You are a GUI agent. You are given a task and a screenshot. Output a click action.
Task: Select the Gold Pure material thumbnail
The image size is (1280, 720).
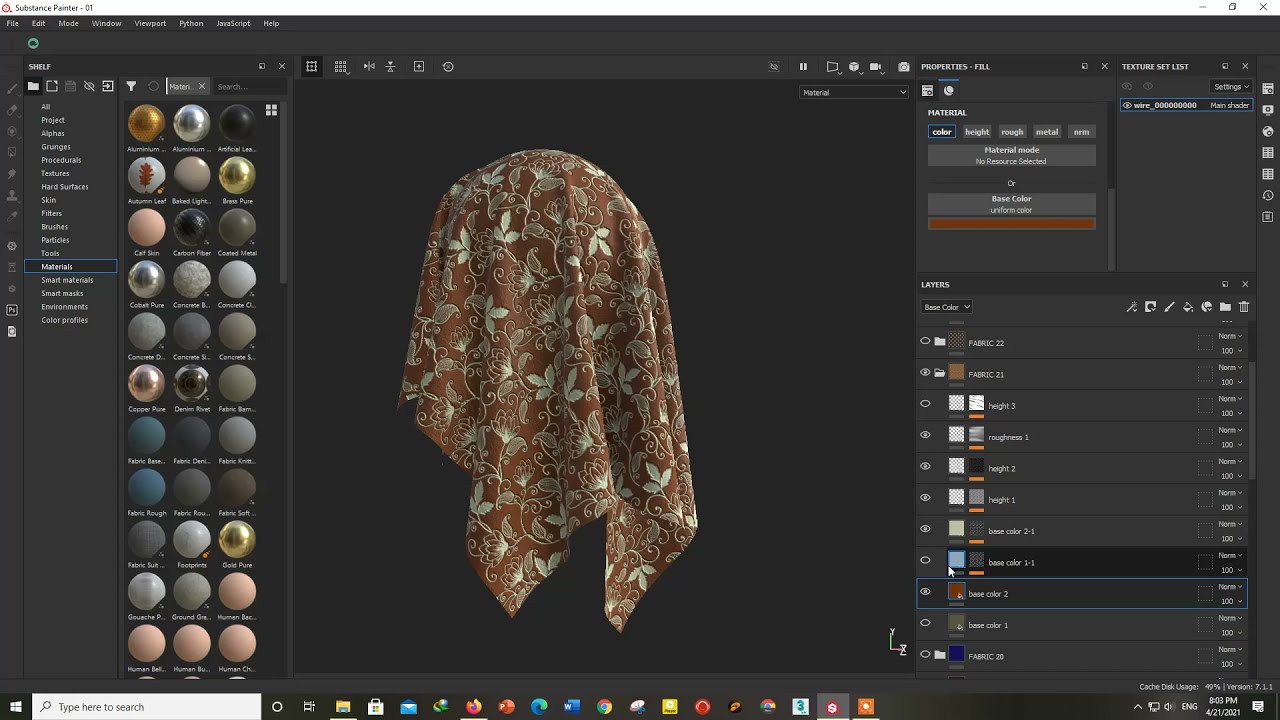237,540
